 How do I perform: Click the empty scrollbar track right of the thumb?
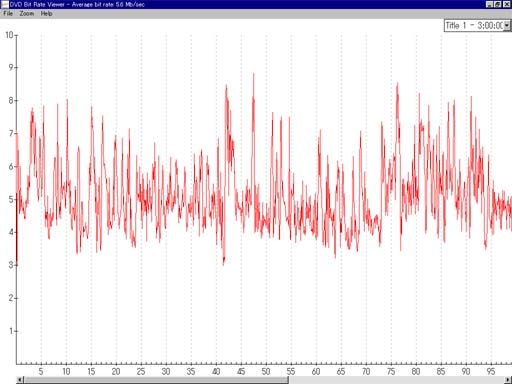point(397,380)
